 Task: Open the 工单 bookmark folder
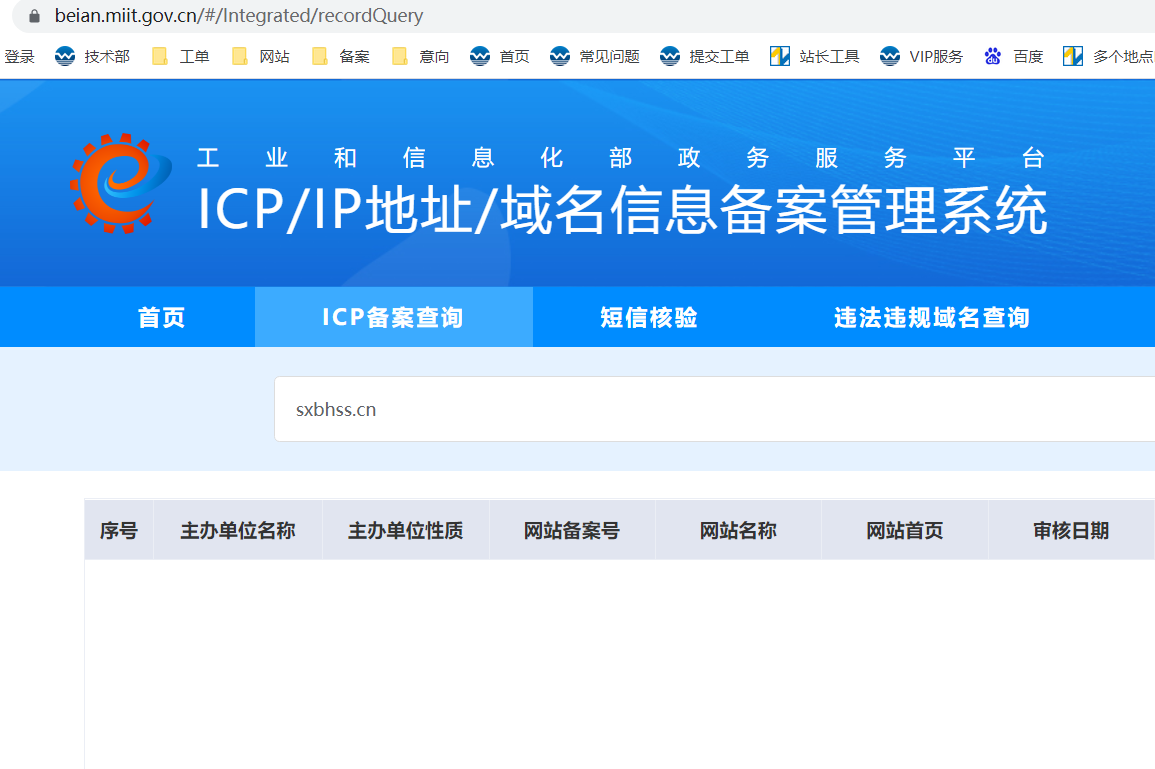181,56
